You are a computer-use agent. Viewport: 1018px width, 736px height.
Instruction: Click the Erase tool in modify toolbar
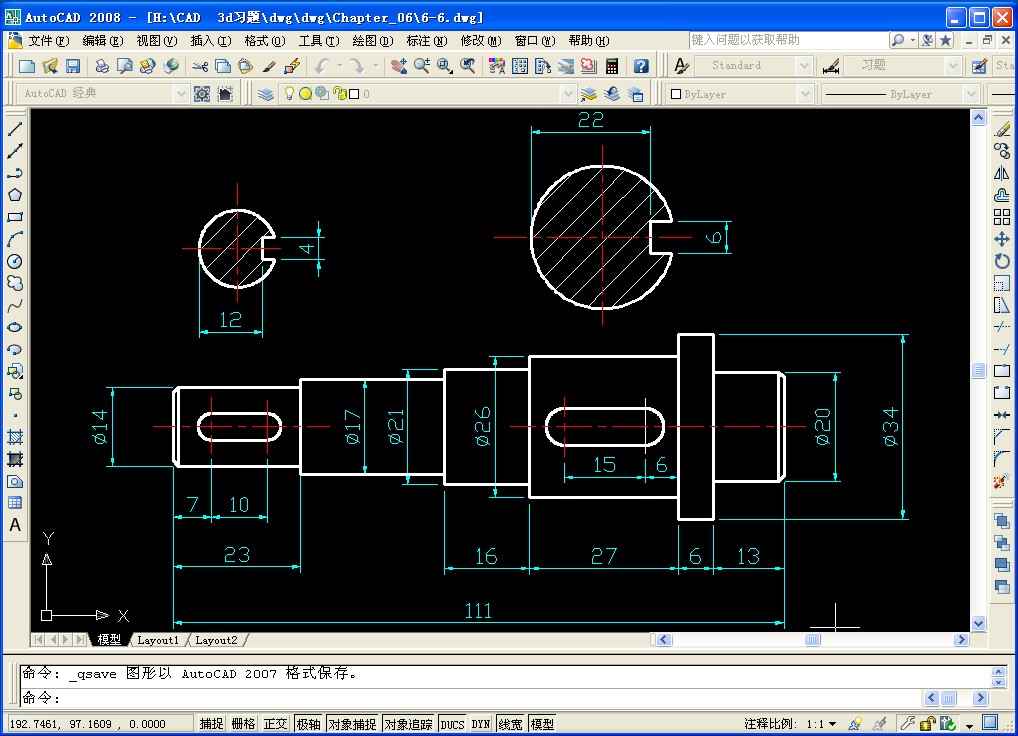coord(1002,129)
